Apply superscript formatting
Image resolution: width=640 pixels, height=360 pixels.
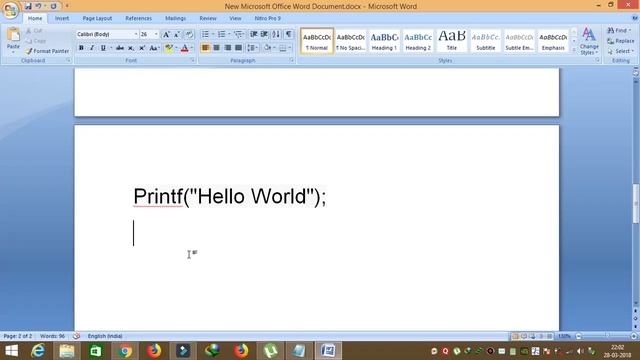click(x=142, y=48)
